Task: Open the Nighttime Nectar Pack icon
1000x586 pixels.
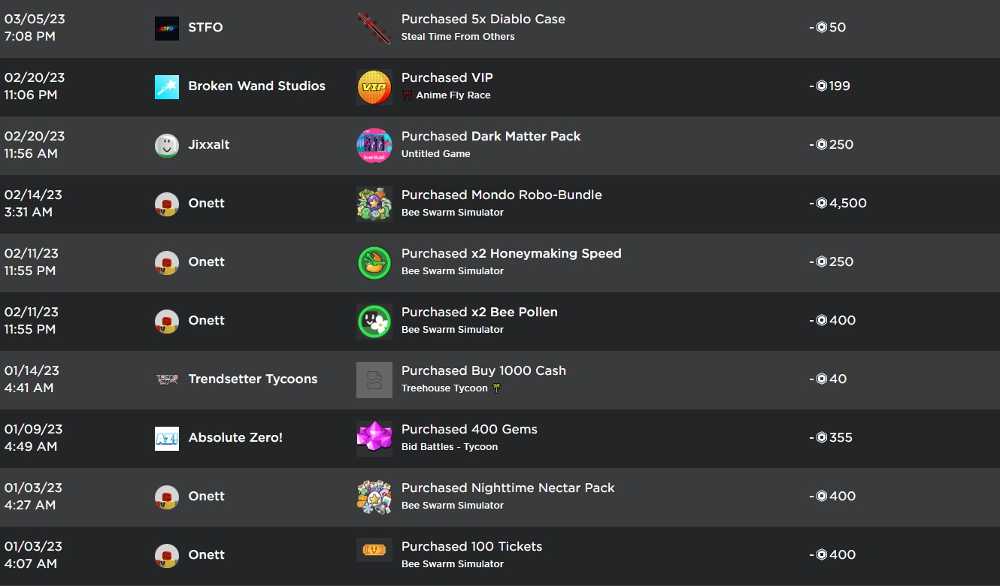Action: pyautogui.click(x=374, y=497)
